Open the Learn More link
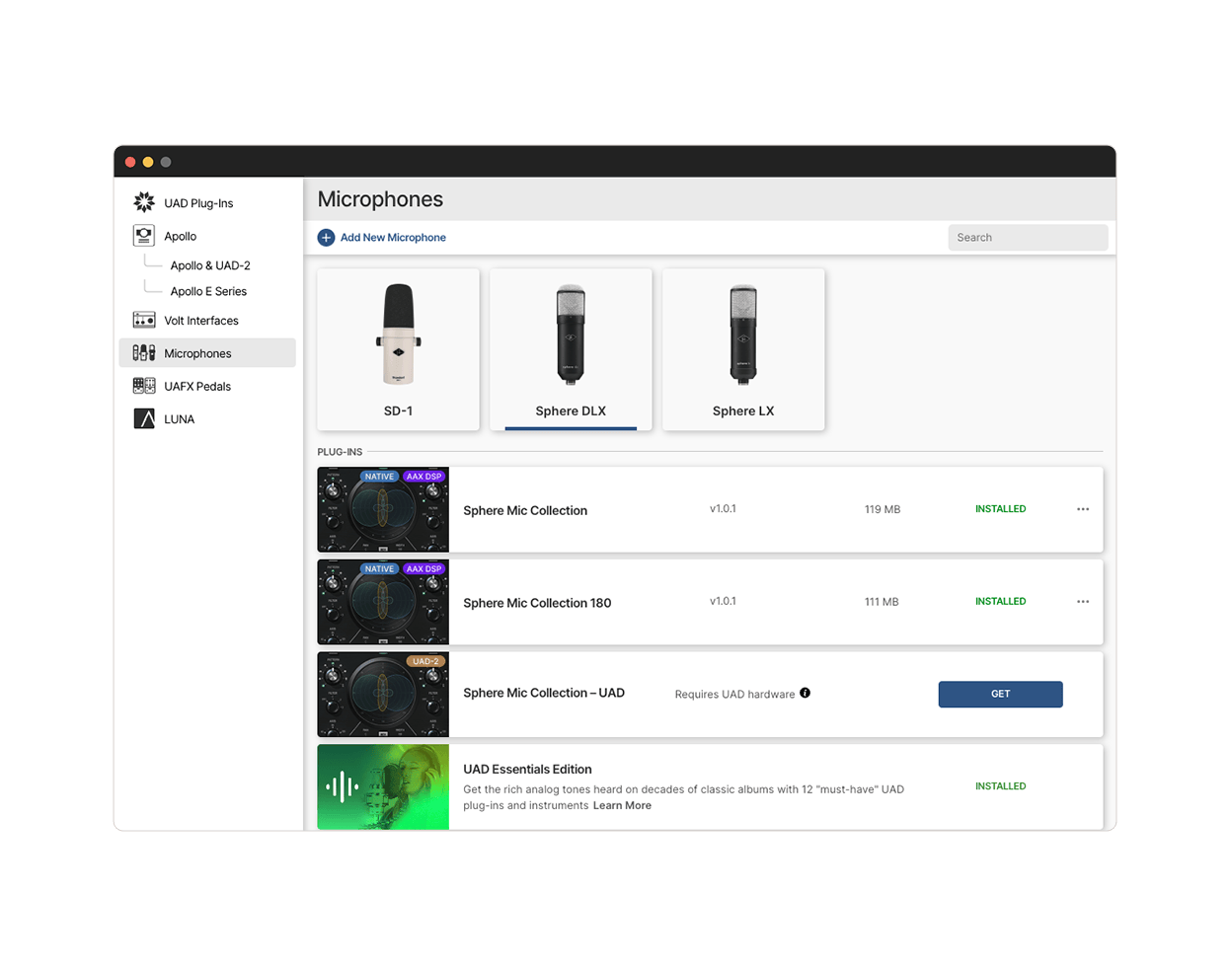Viewport: 1232px width, 967px height. pos(622,805)
